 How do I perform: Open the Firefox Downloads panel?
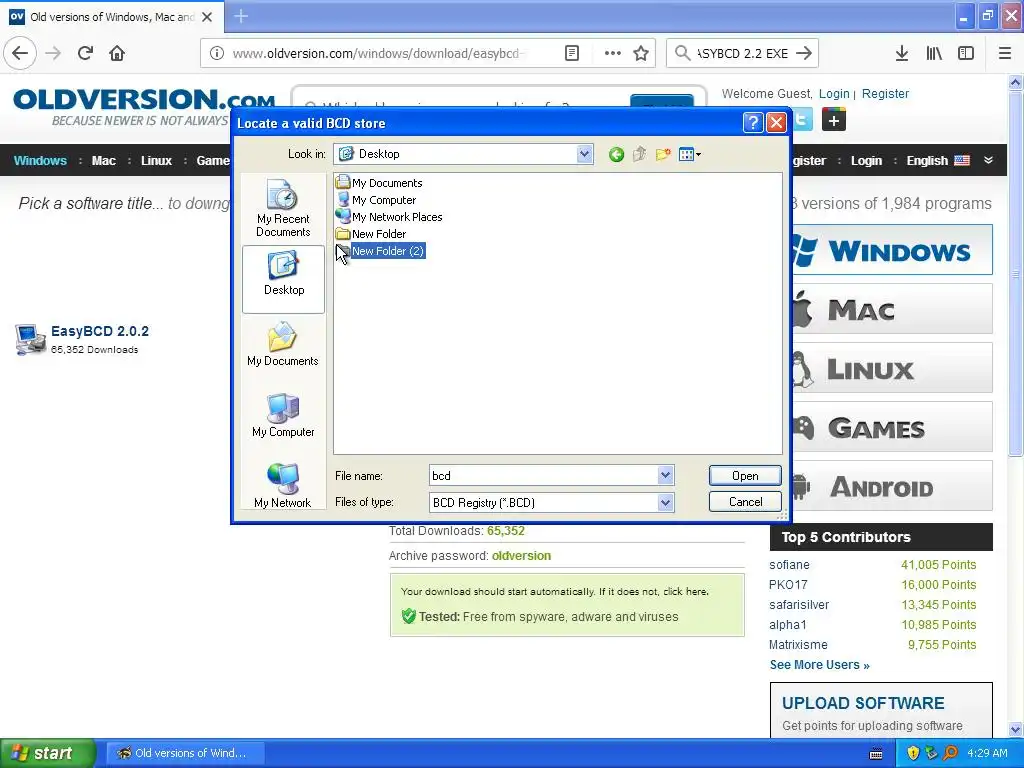(902, 53)
